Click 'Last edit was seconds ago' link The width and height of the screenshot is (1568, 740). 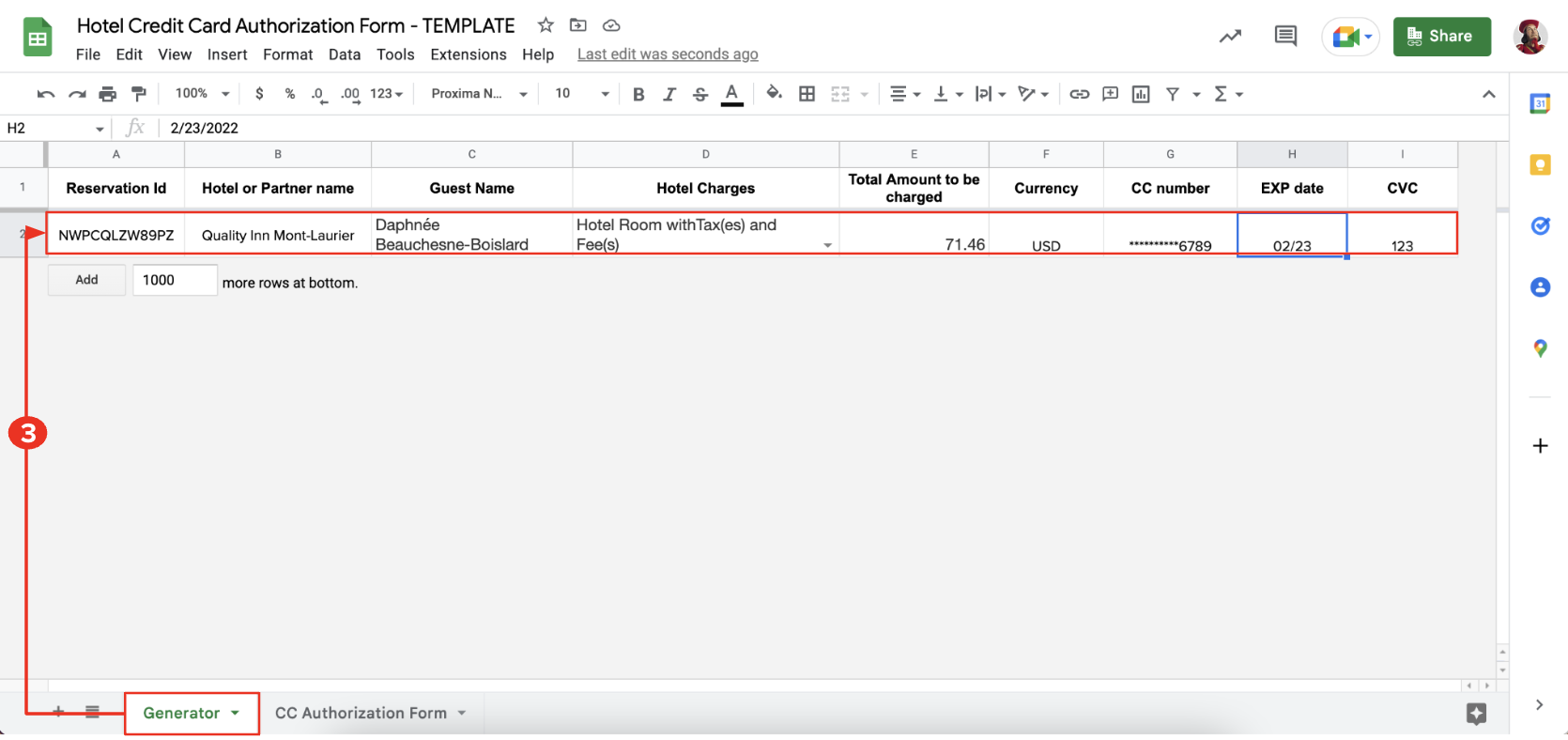(668, 54)
